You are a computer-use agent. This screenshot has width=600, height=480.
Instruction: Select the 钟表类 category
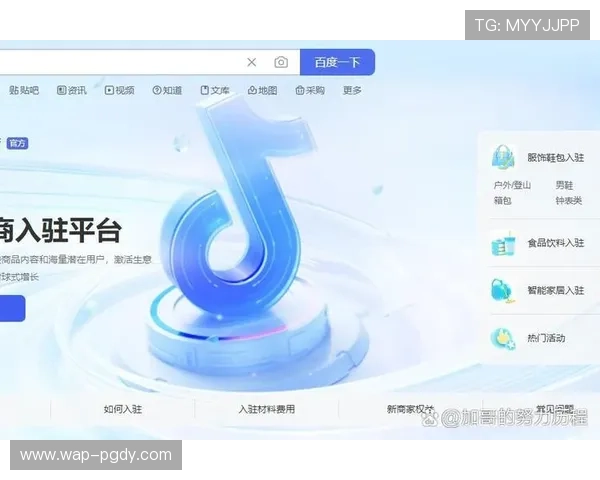(569, 200)
